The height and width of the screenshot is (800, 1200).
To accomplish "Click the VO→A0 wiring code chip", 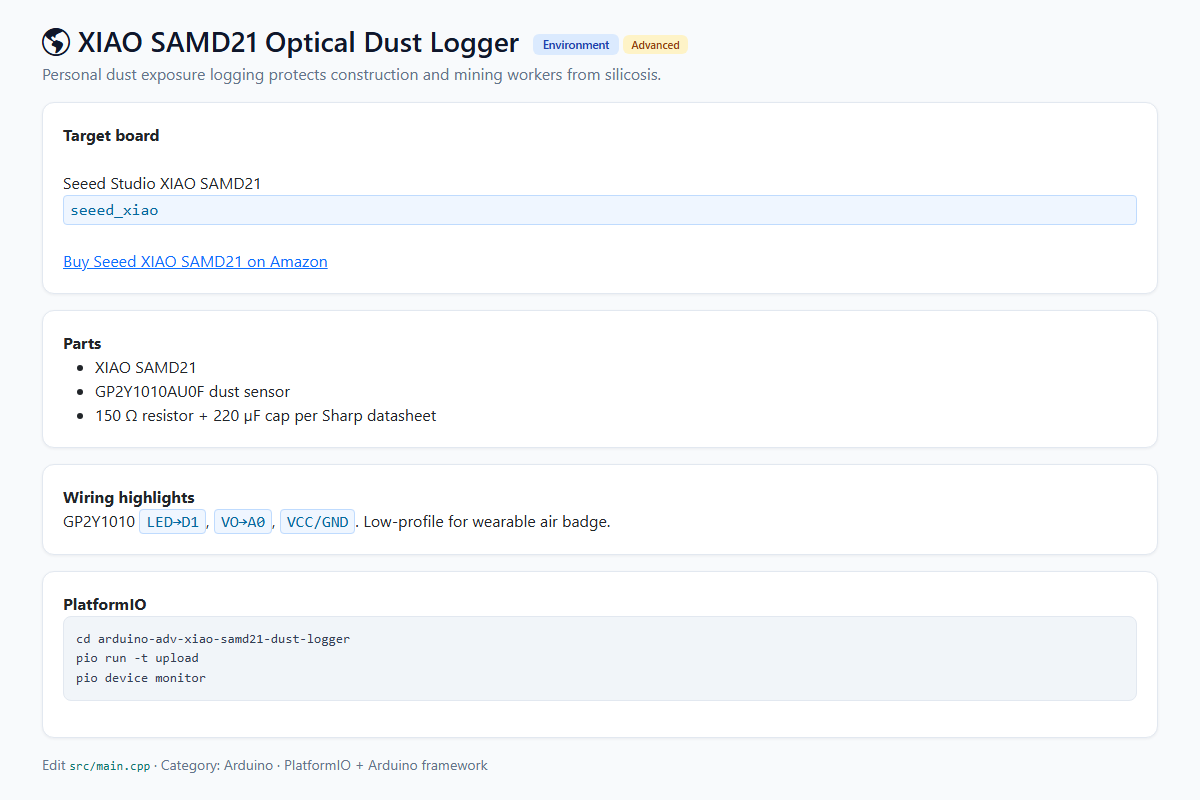I will click(x=243, y=522).
